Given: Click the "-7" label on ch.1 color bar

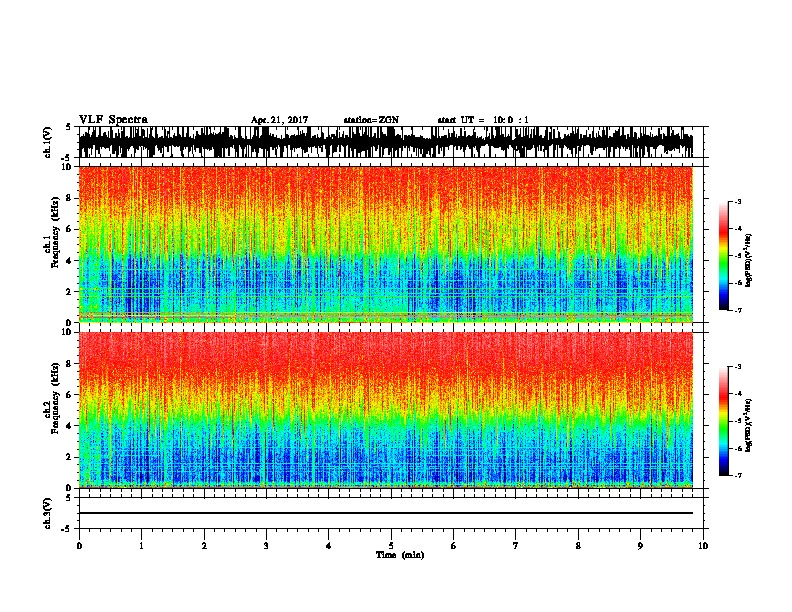Looking at the screenshot, I should 738,310.
